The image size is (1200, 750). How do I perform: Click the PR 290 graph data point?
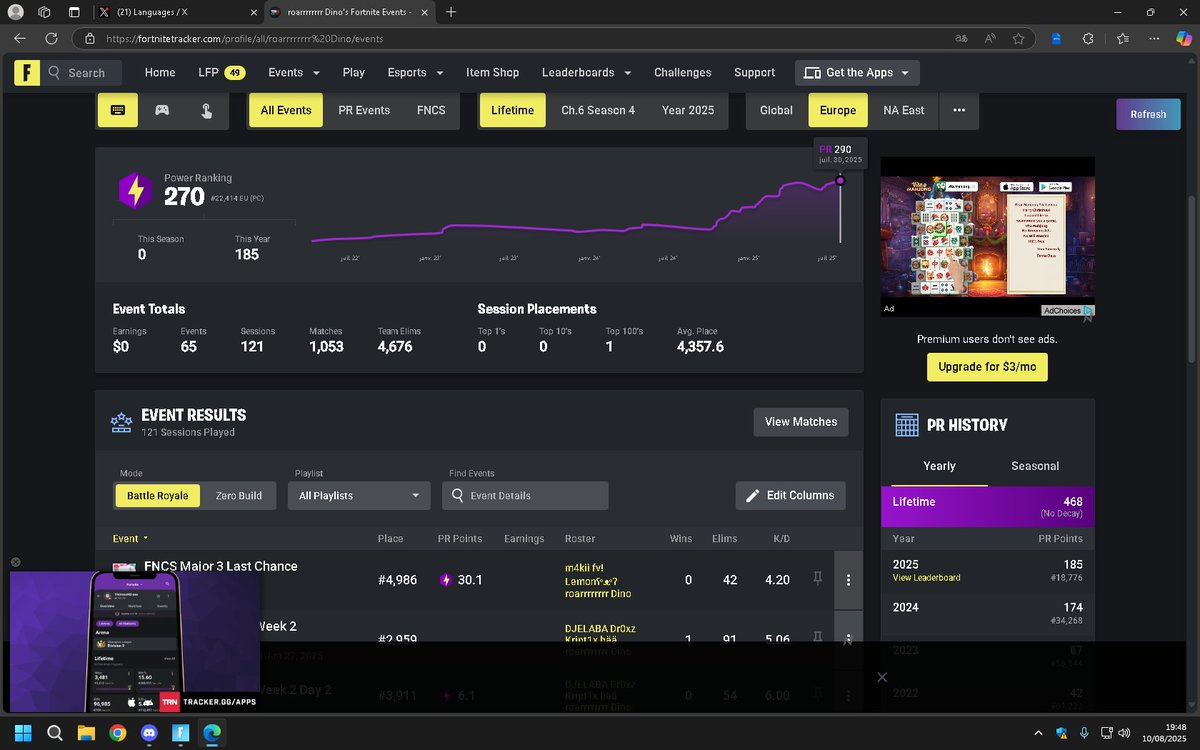(840, 181)
